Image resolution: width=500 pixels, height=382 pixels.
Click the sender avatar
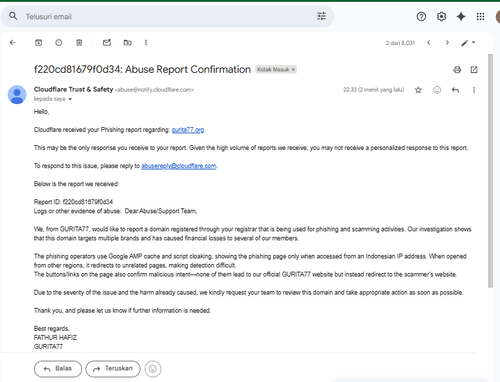[x=17, y=95]
